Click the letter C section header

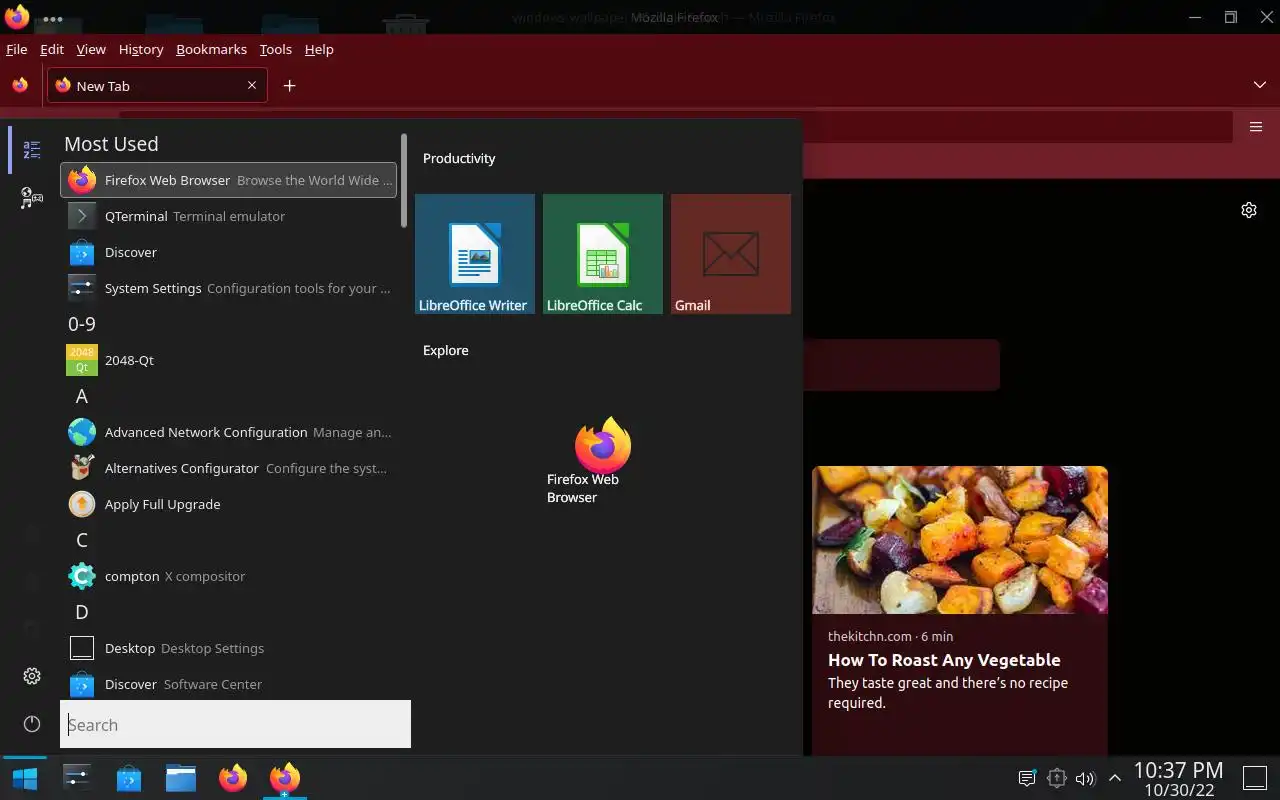point(82,540)
